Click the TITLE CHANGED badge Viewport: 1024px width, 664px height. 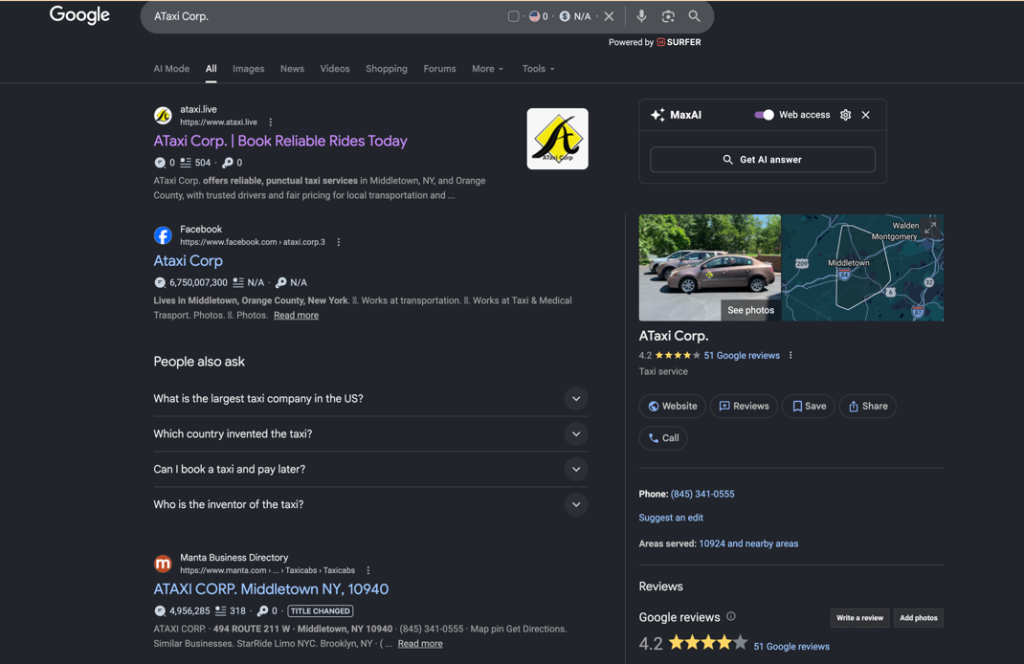coord(320,611)
